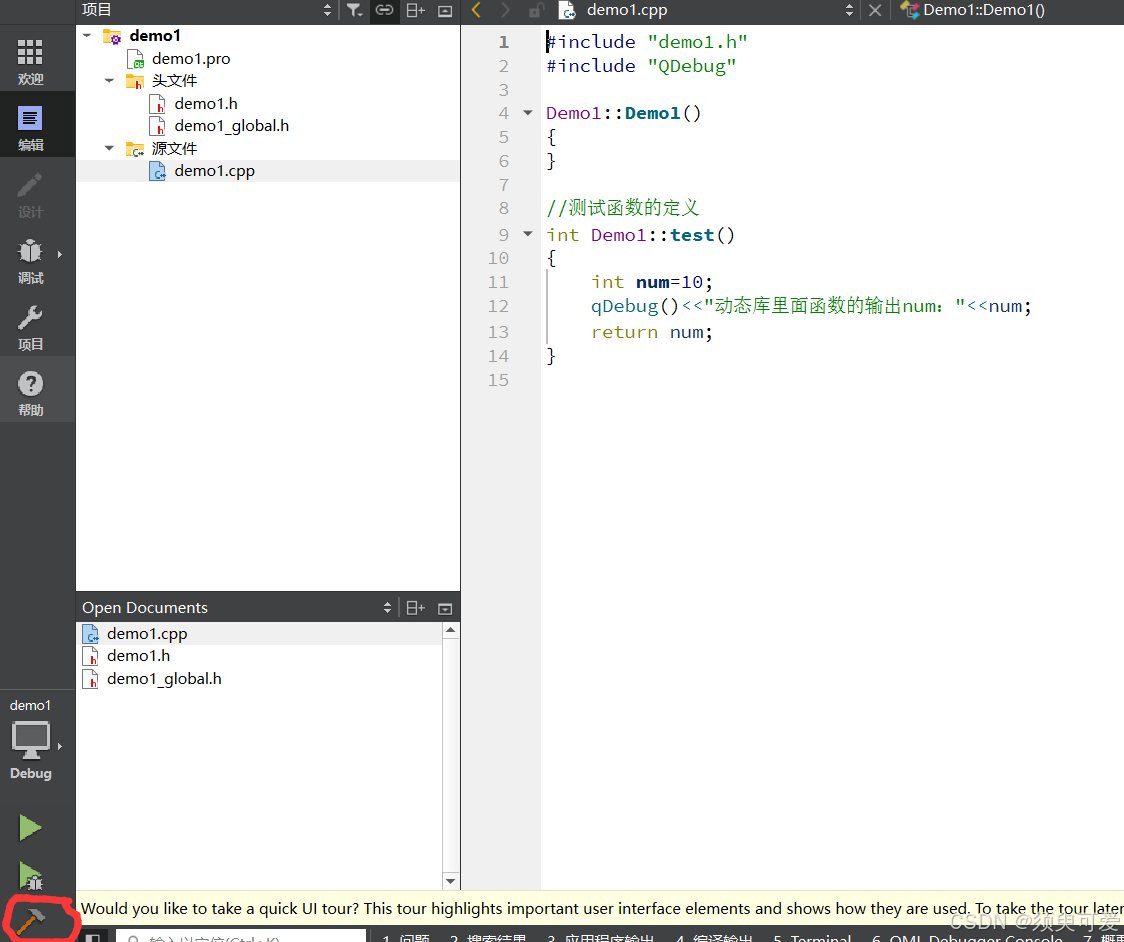
Task: Collapse the 源文件 sources folder
Action: coord(110,148)
